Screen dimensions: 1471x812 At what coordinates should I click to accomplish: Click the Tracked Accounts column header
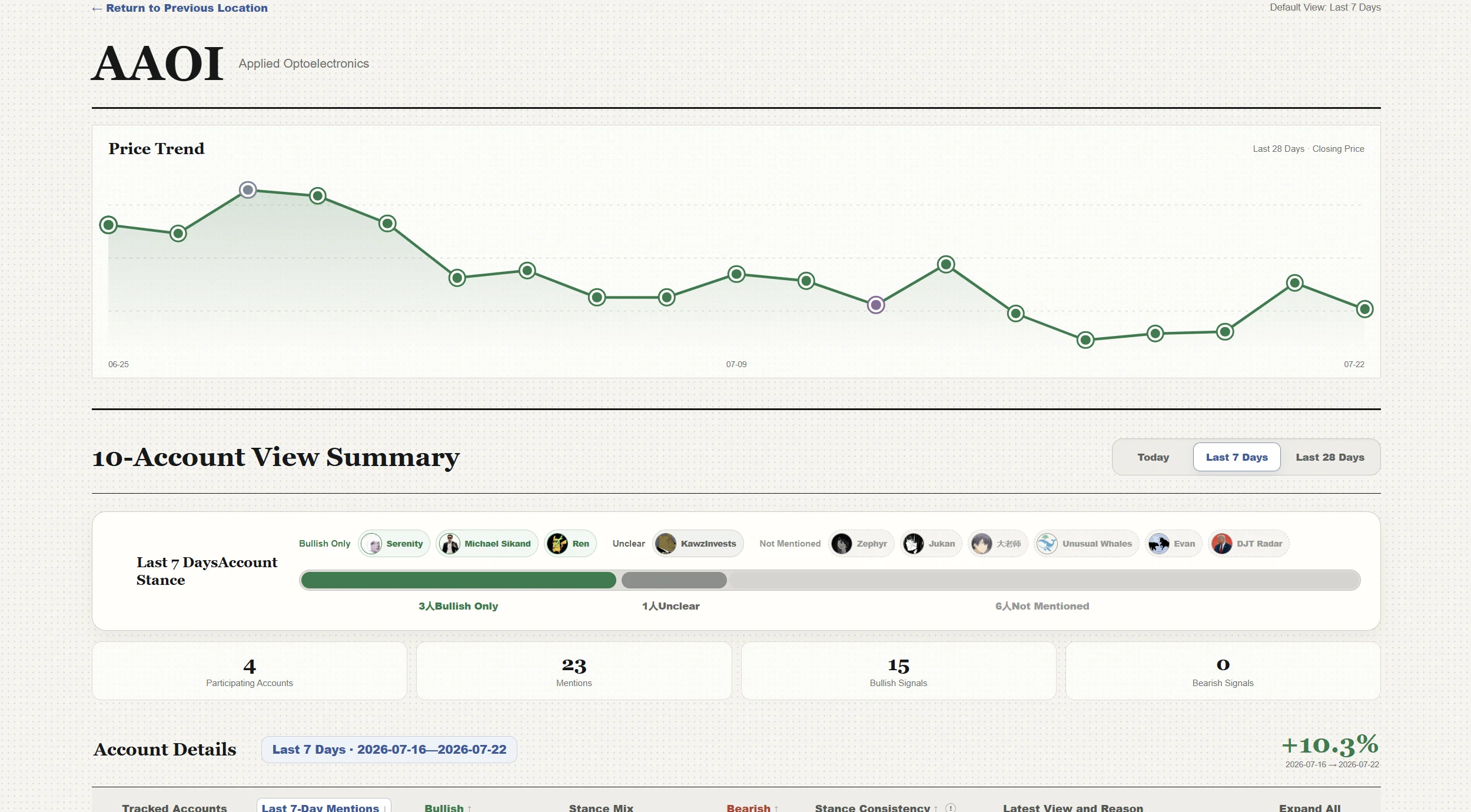(174, 808)
